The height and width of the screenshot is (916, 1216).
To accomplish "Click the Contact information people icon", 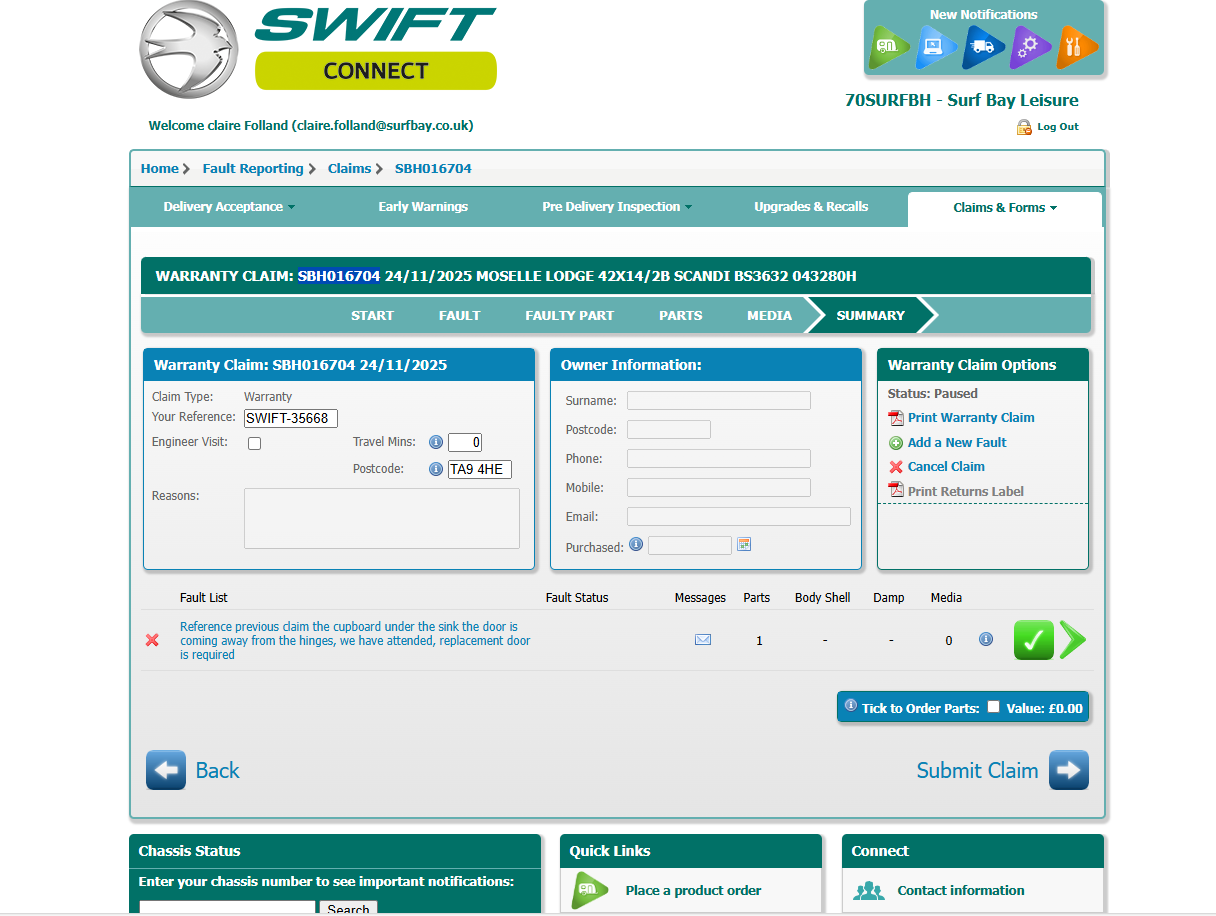I will pos(869,890).
